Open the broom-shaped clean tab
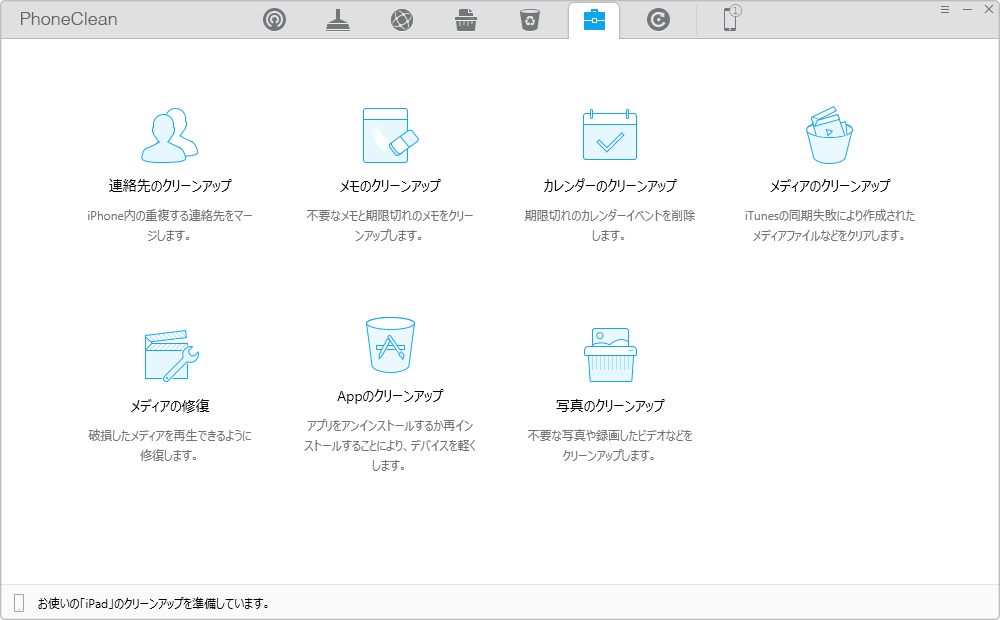This screenshot has height=620, width=1000. (338, 20)
